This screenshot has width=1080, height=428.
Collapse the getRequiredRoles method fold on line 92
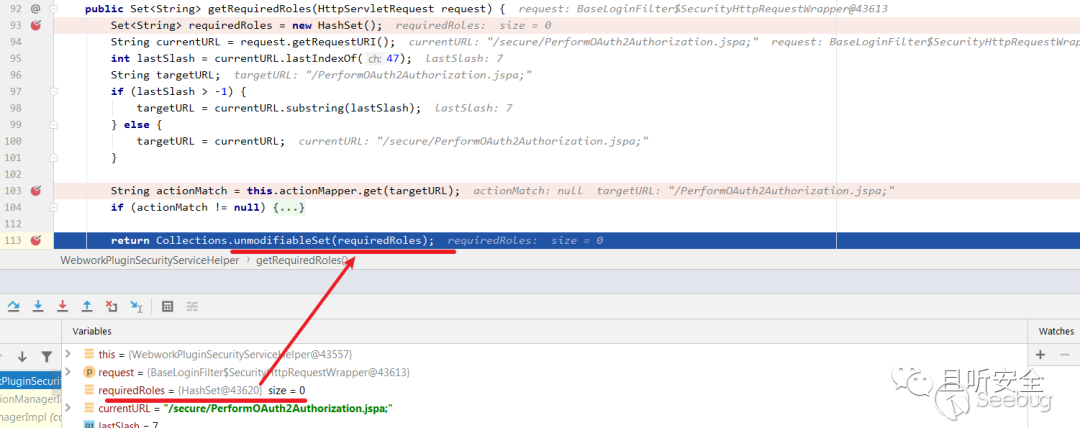[54, 9]
